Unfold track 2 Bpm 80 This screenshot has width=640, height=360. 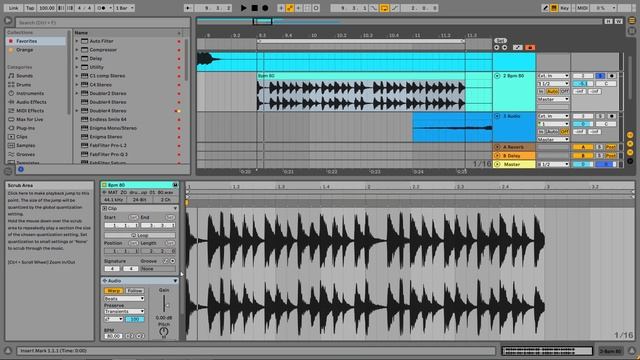point(497,76)
